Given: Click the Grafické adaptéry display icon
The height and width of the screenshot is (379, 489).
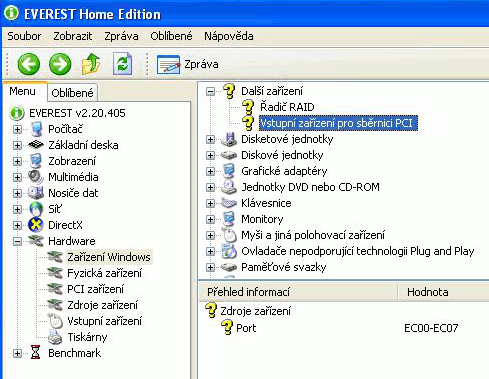Looking at the screenshot, I should pos(229,171).
